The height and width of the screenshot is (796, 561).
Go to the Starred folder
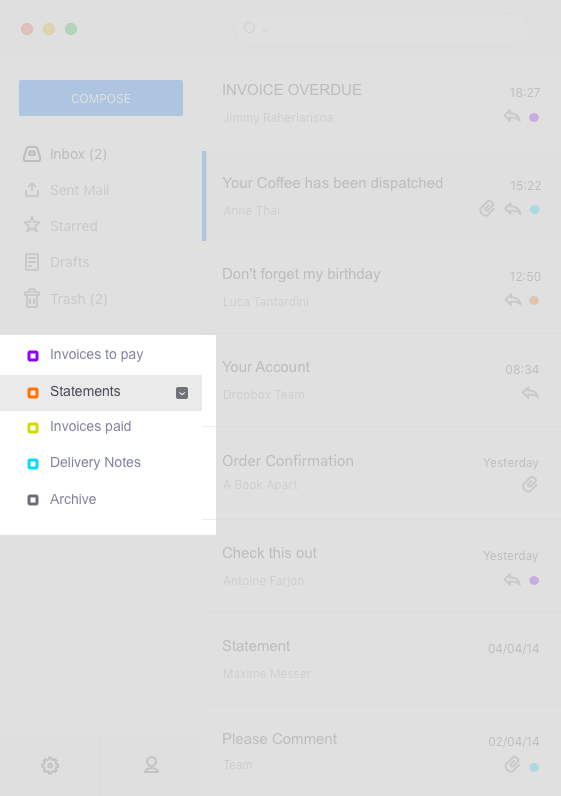(101, 226)
